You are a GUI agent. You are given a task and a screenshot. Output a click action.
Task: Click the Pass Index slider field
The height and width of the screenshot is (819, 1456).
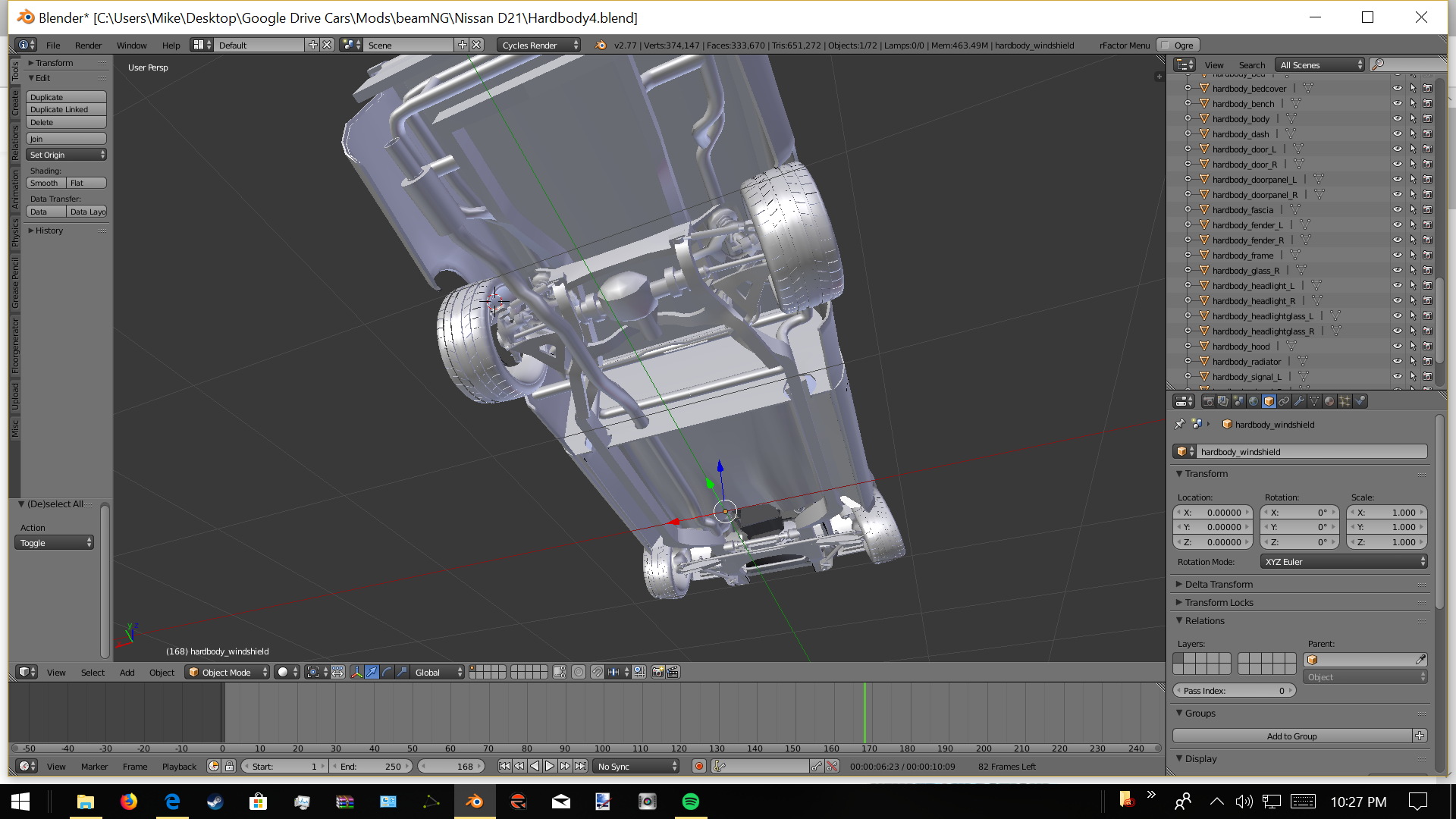(1234, 691)
